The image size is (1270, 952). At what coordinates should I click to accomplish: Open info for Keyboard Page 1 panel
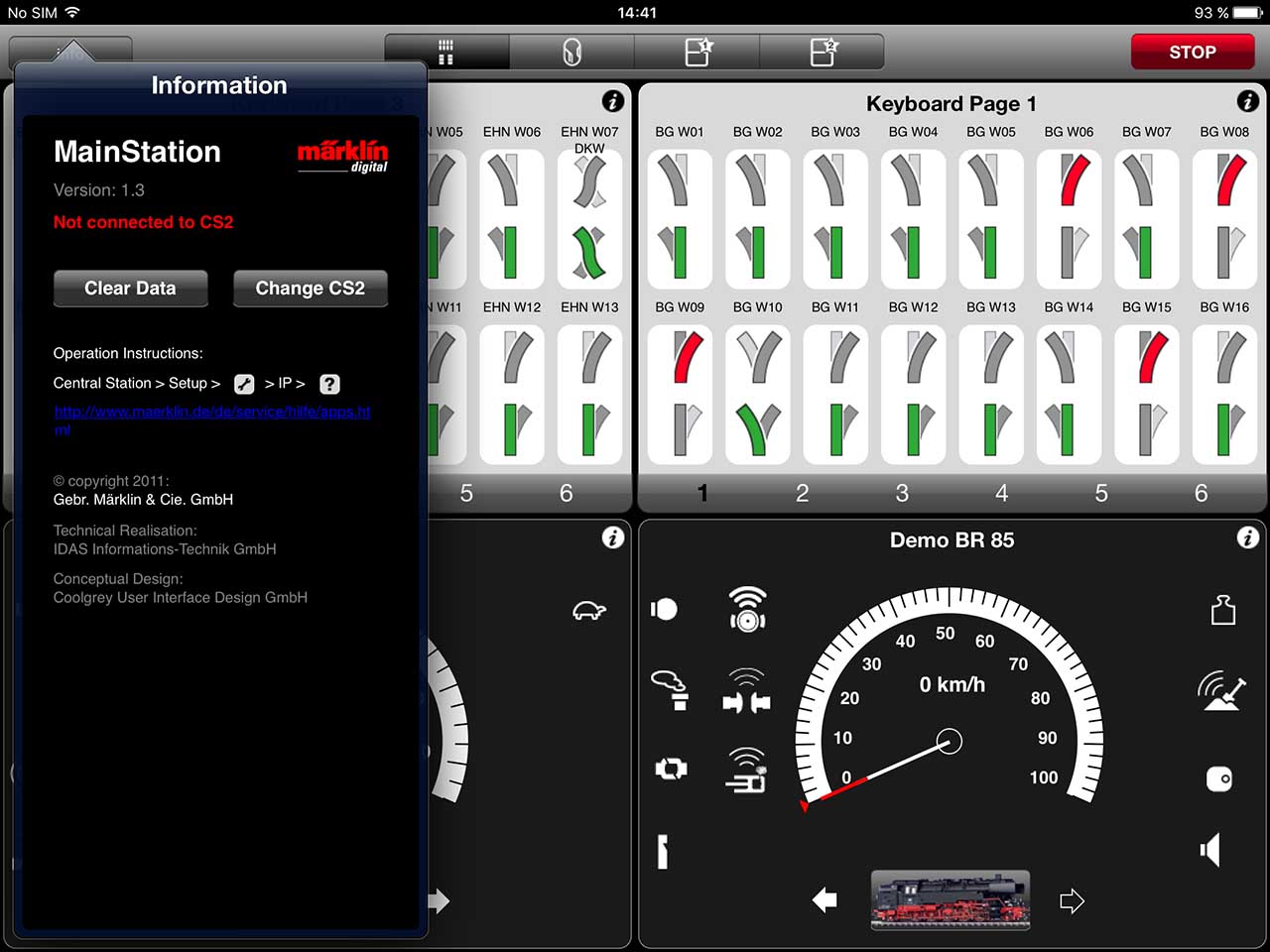1247,101
